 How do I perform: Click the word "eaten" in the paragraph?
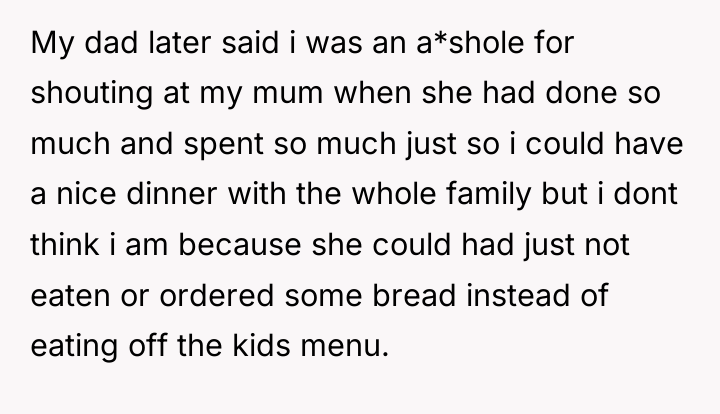point(70,295)
